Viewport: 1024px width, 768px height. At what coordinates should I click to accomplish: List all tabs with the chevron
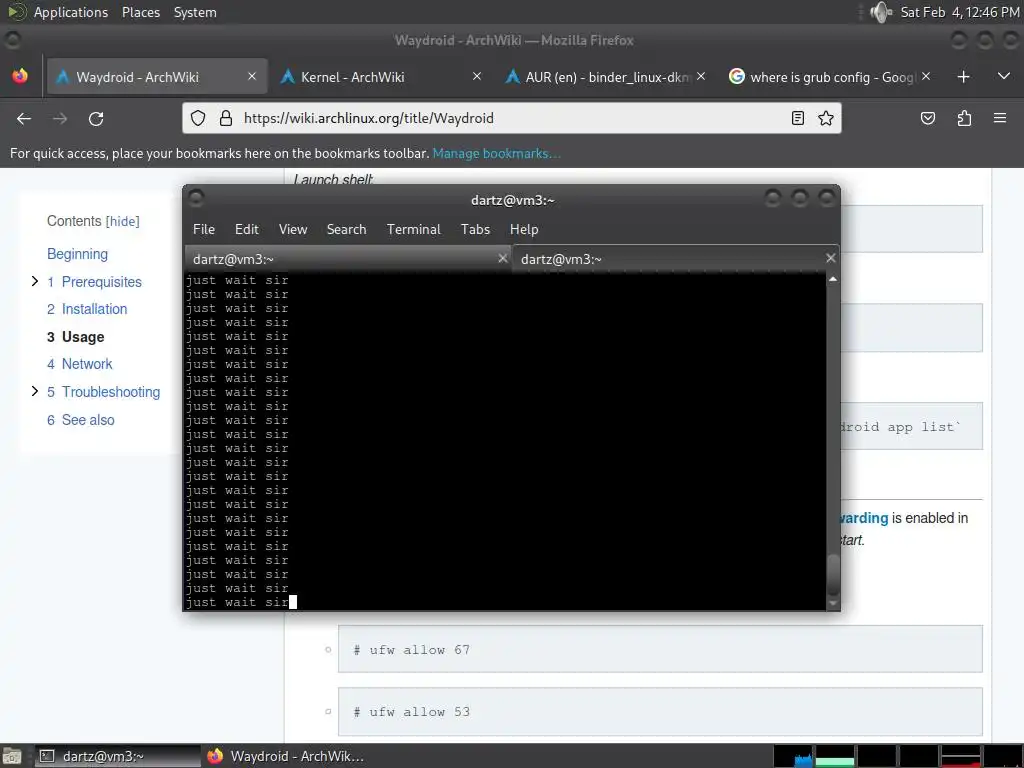(1004, 77)
